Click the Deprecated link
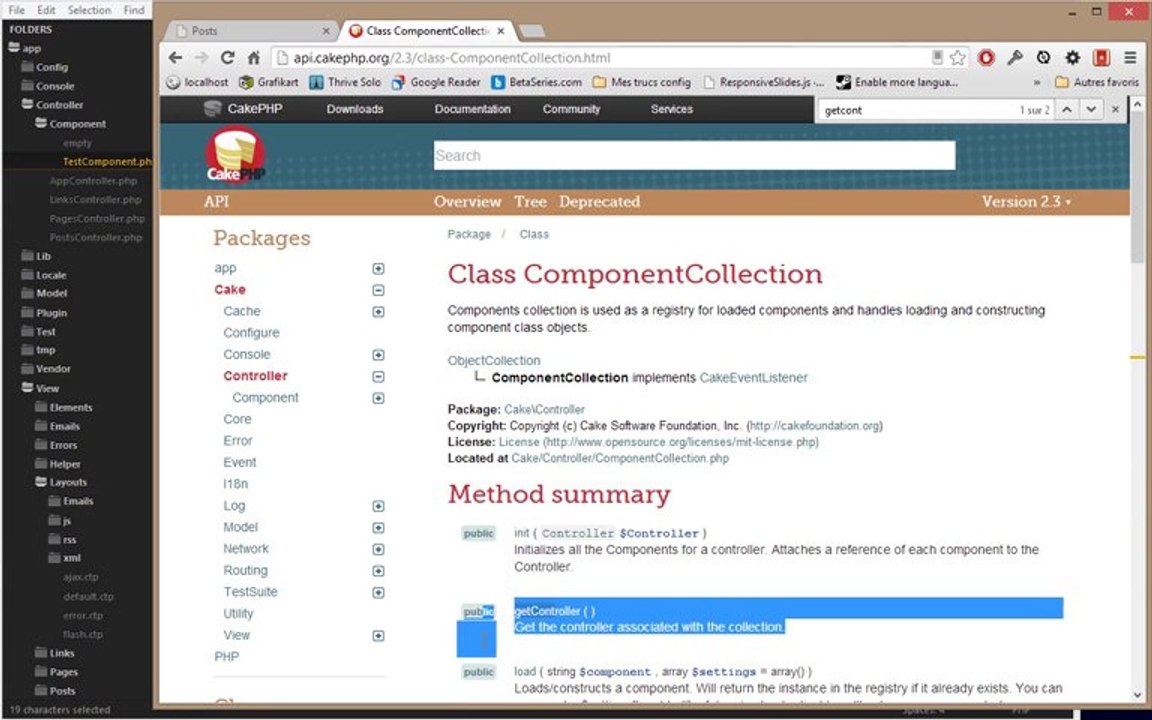The image size is (1152, 720). (x=600, y=201)
